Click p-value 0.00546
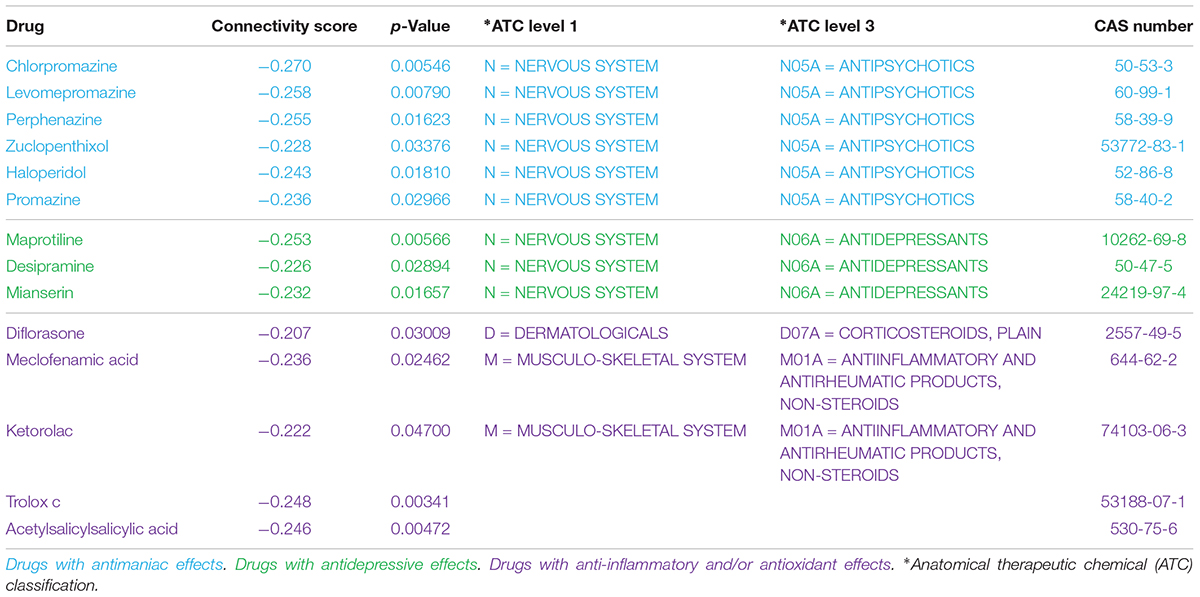This screenshot has height=597, width=1200. 420,66
